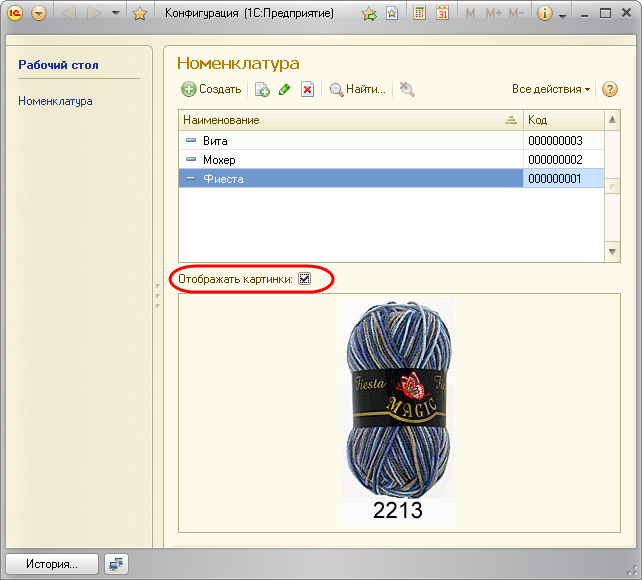The height and width of the screenshot is (580, 642).
Task: Open the Все действия dropdown menu
Action: coord(551,89)
